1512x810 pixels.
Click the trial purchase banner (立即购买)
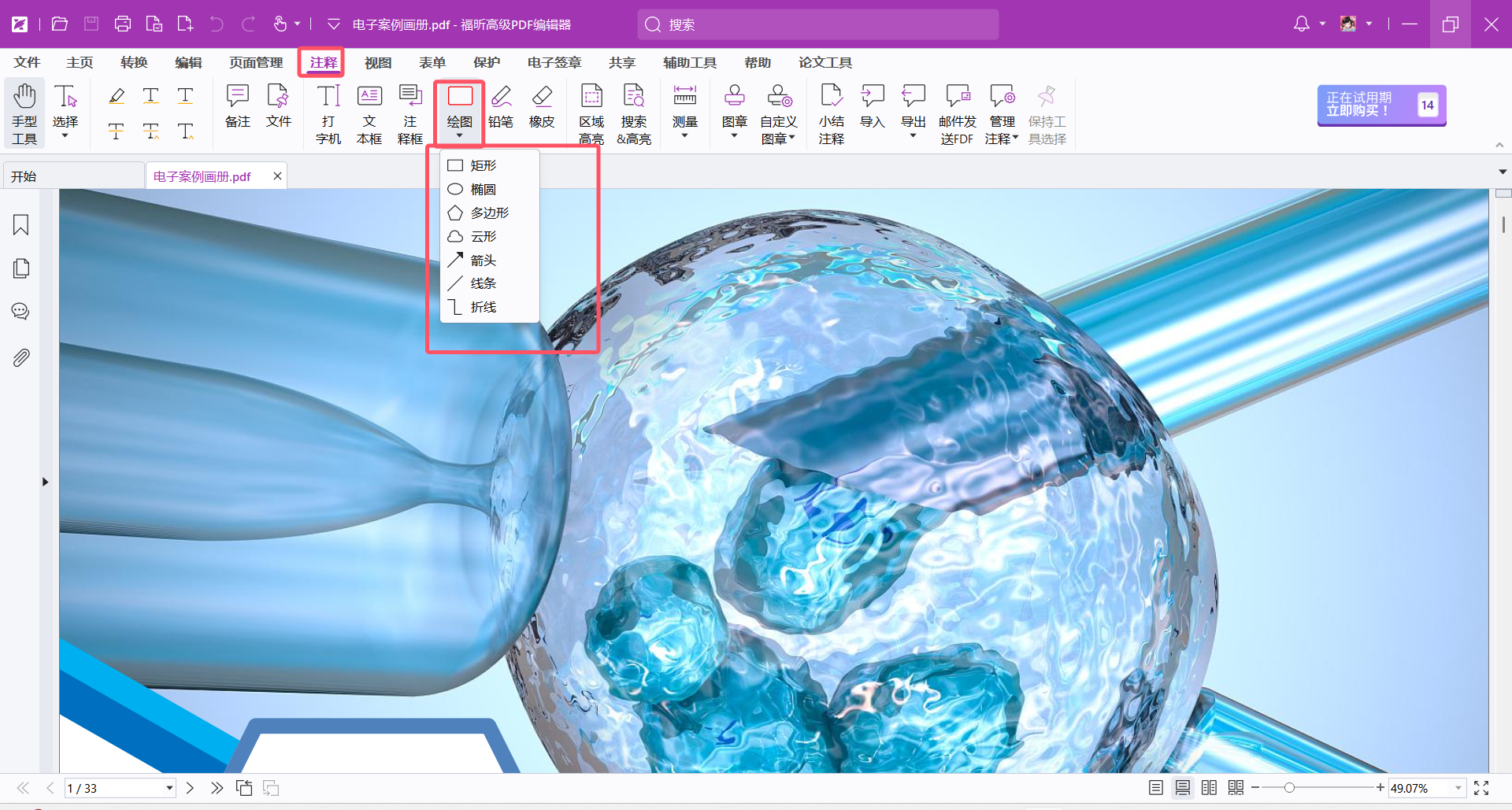point(1381,105)
